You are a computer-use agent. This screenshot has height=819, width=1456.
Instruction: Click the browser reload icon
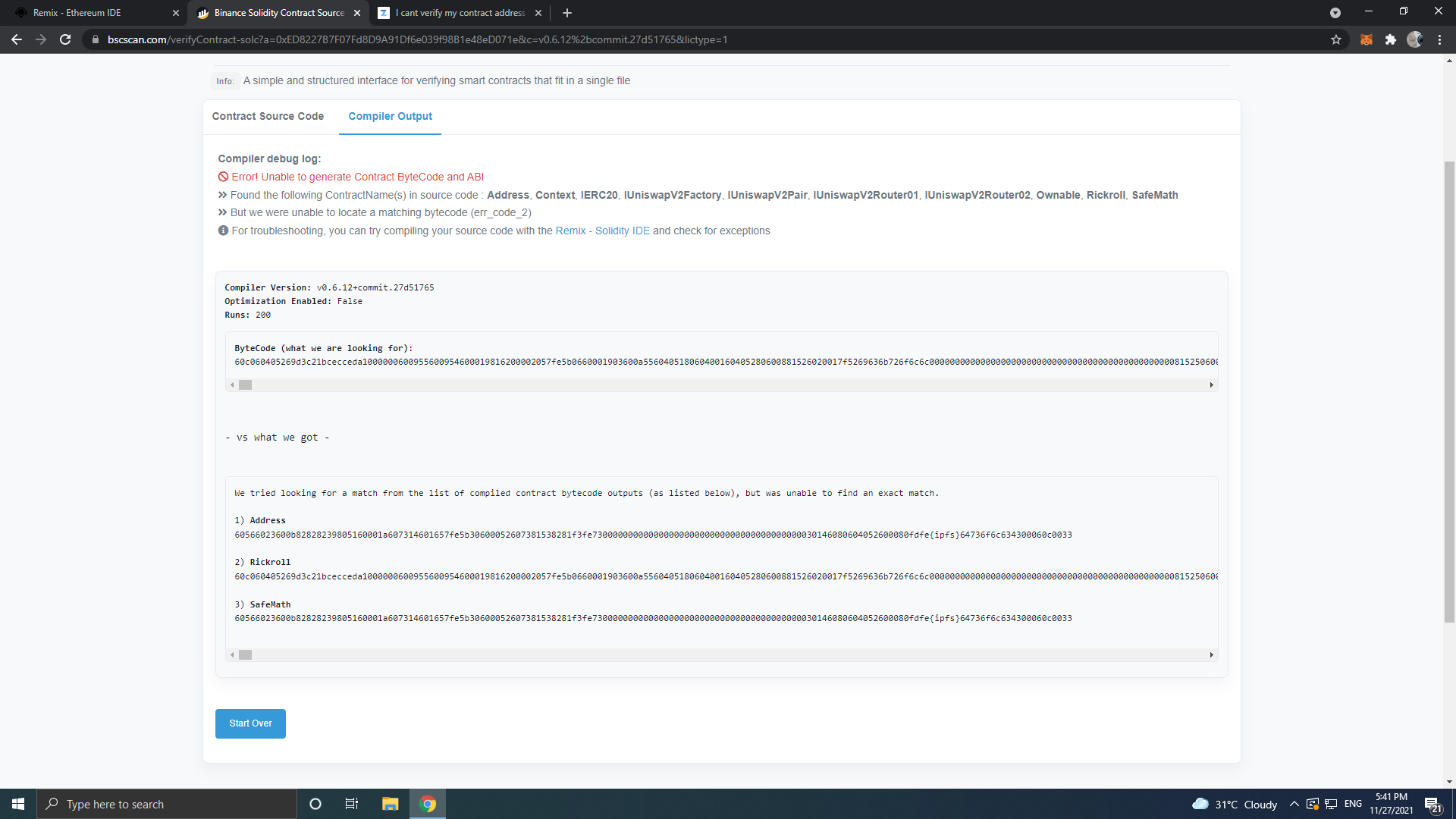pos(65,39)
